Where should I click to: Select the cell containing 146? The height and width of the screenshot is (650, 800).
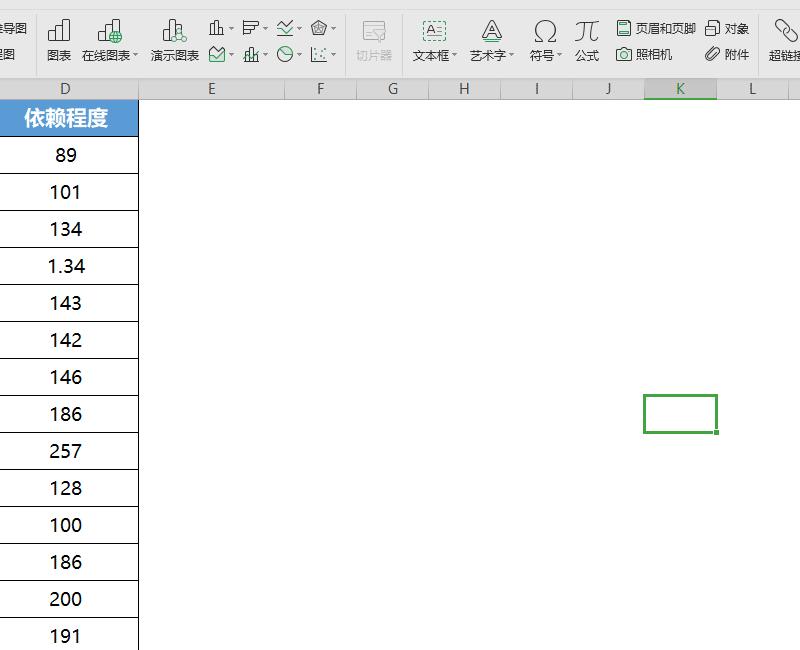(69, 377)
